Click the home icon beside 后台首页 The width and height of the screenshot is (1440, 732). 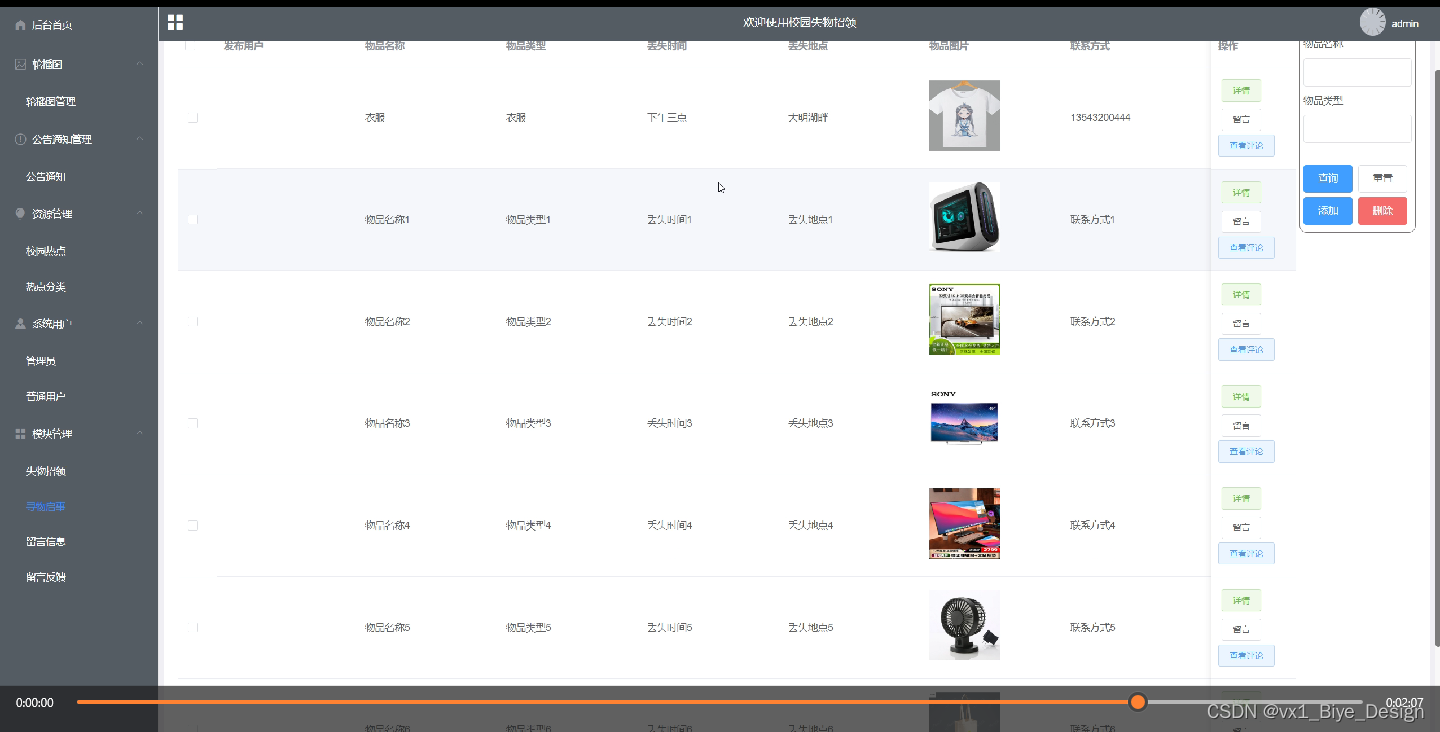pos(21,25)
